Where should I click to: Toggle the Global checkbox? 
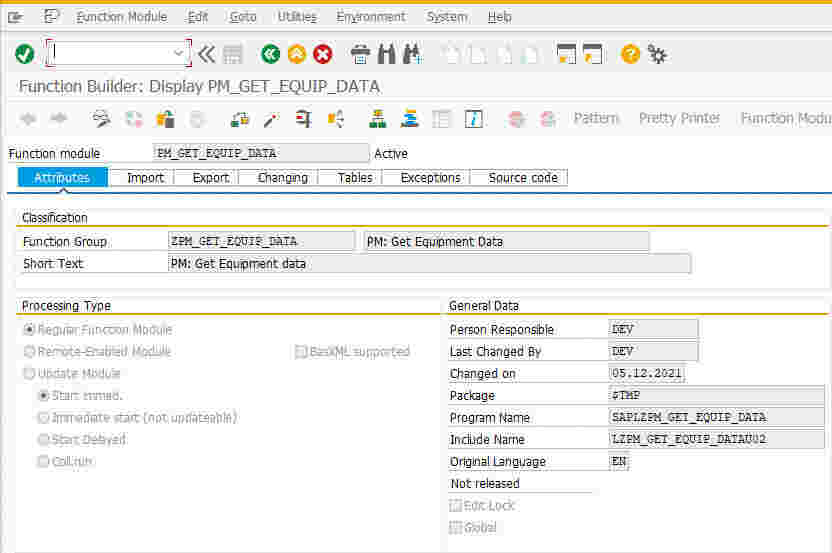pos(455,528)
